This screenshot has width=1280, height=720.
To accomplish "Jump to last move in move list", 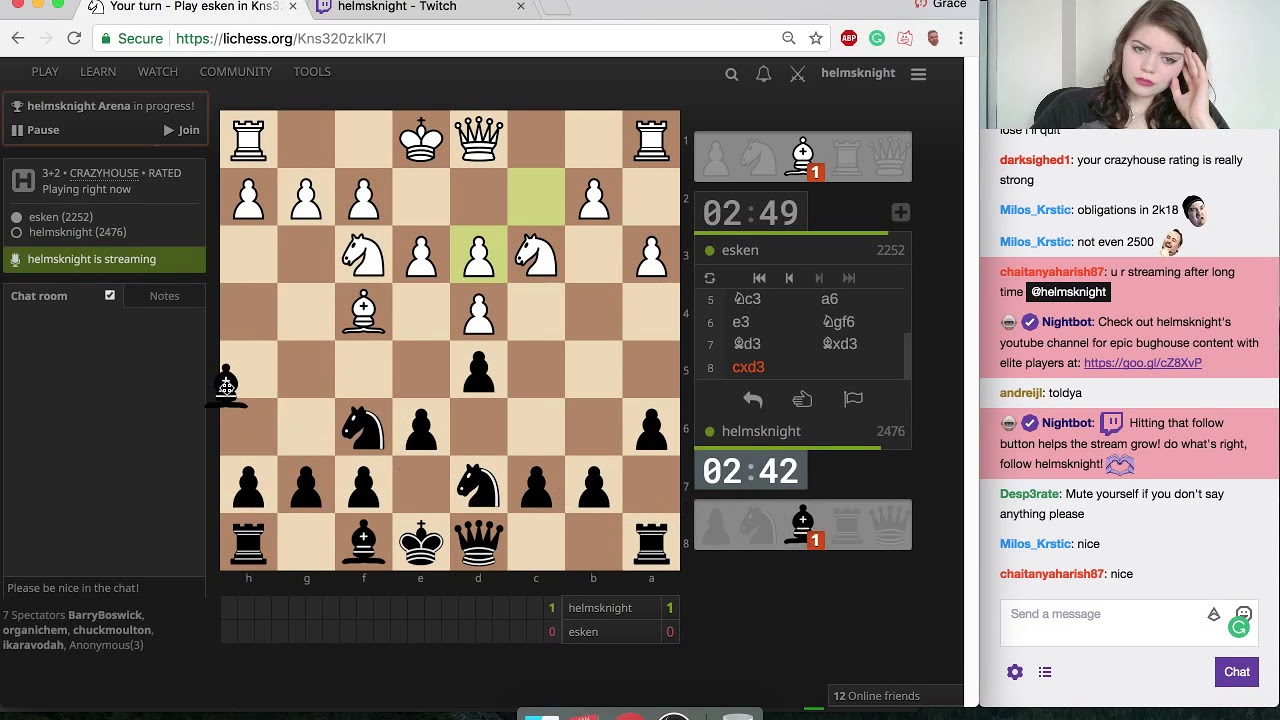I will [x=849, y=278].
